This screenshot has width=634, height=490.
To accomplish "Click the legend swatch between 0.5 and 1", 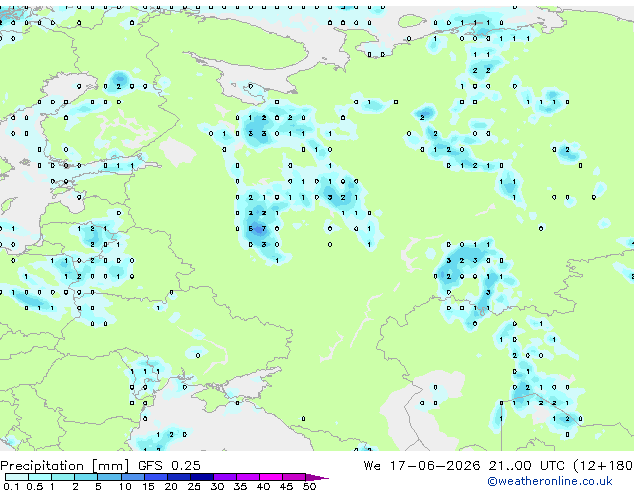I will 40,477.
